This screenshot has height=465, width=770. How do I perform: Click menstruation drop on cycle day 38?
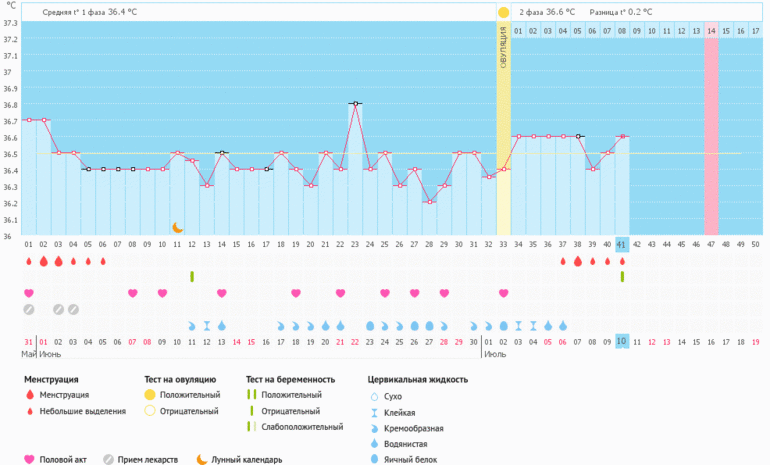[578, 261]
